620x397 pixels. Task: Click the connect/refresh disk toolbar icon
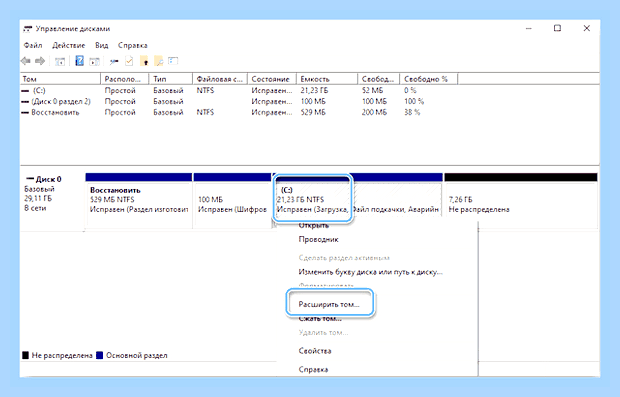tap(114, 61)
